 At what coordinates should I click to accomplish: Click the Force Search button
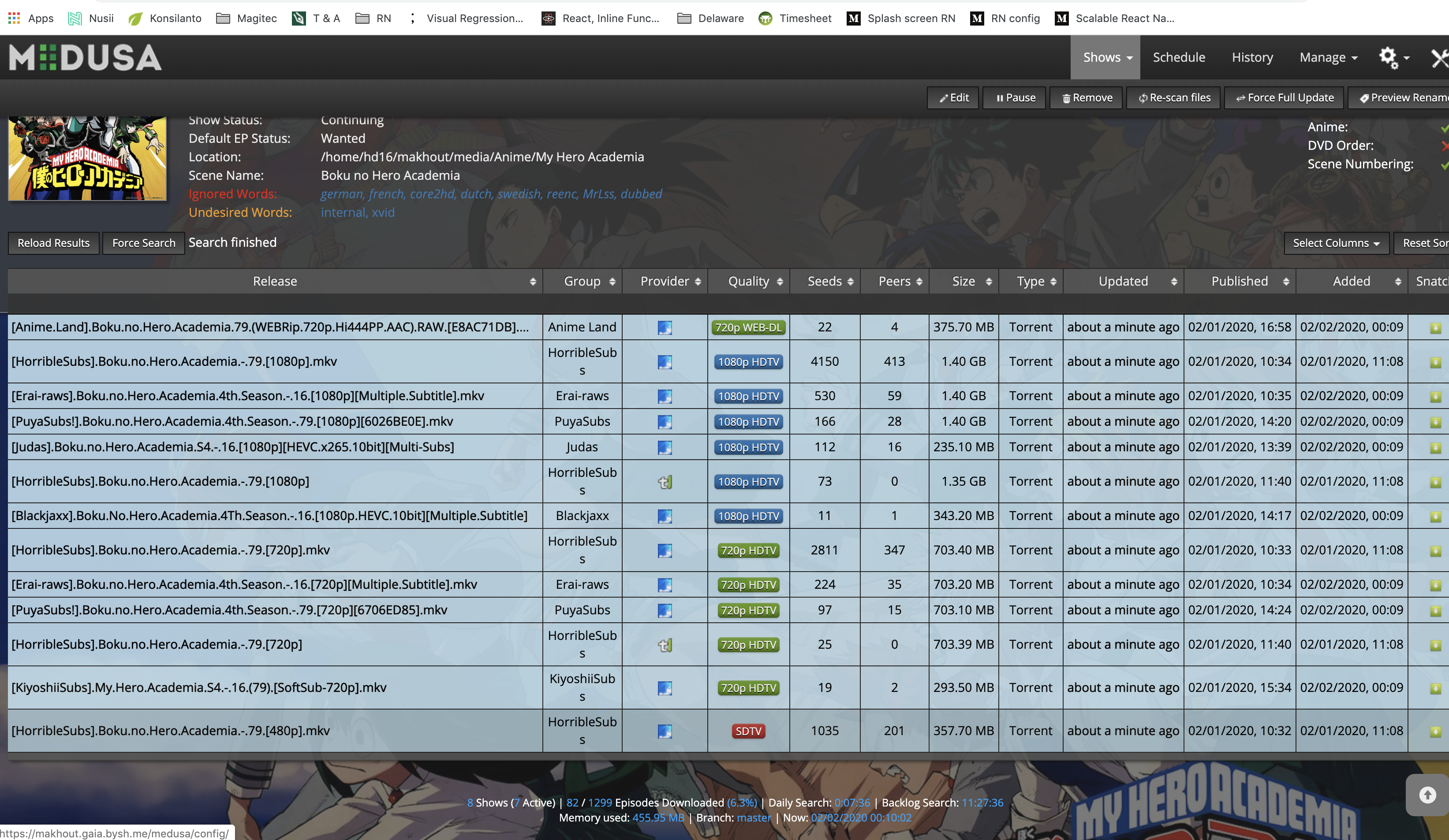tap(144, 243)
